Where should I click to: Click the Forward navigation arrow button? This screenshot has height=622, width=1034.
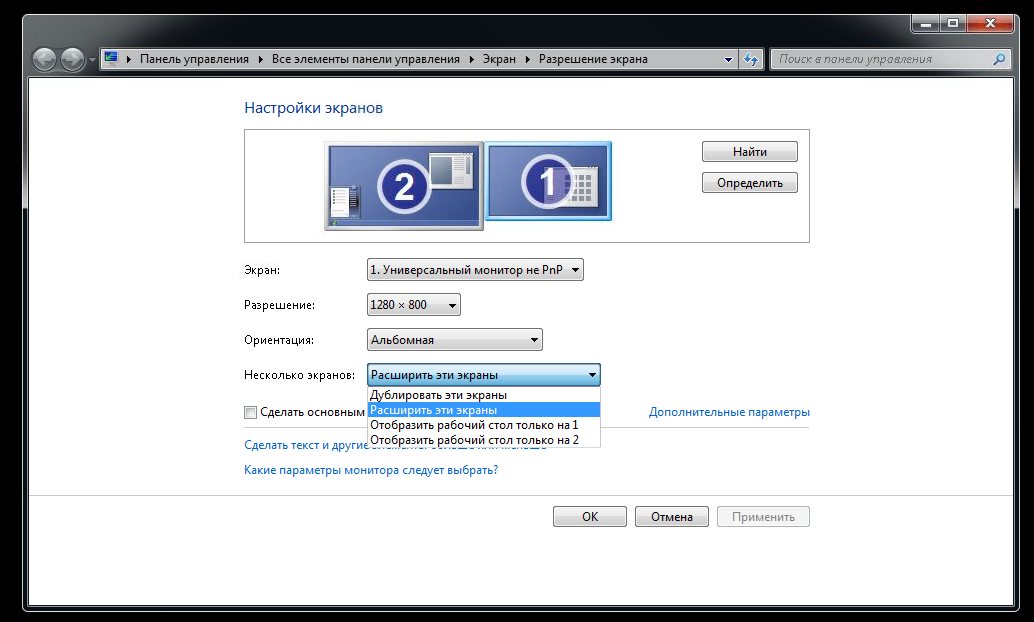click(x=72, y=60)
